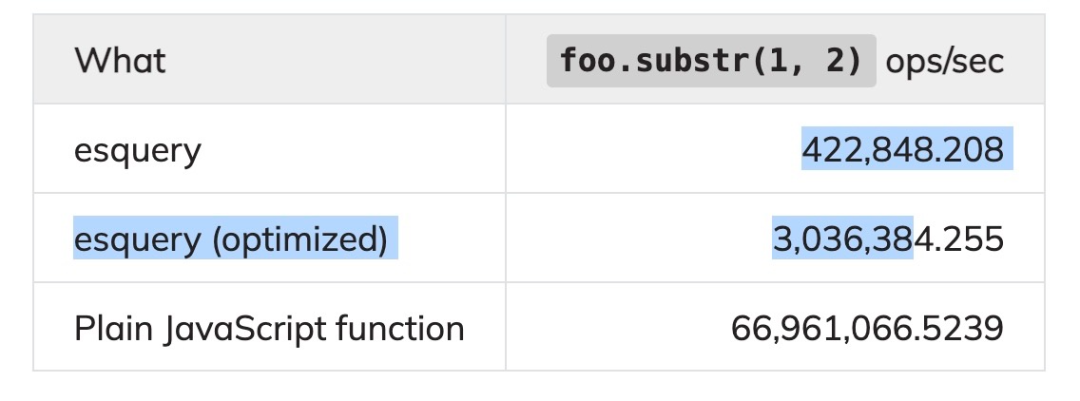Click the highlighted 422,848.208 value
Screen dimensions: 1080x401
point(902,150)
